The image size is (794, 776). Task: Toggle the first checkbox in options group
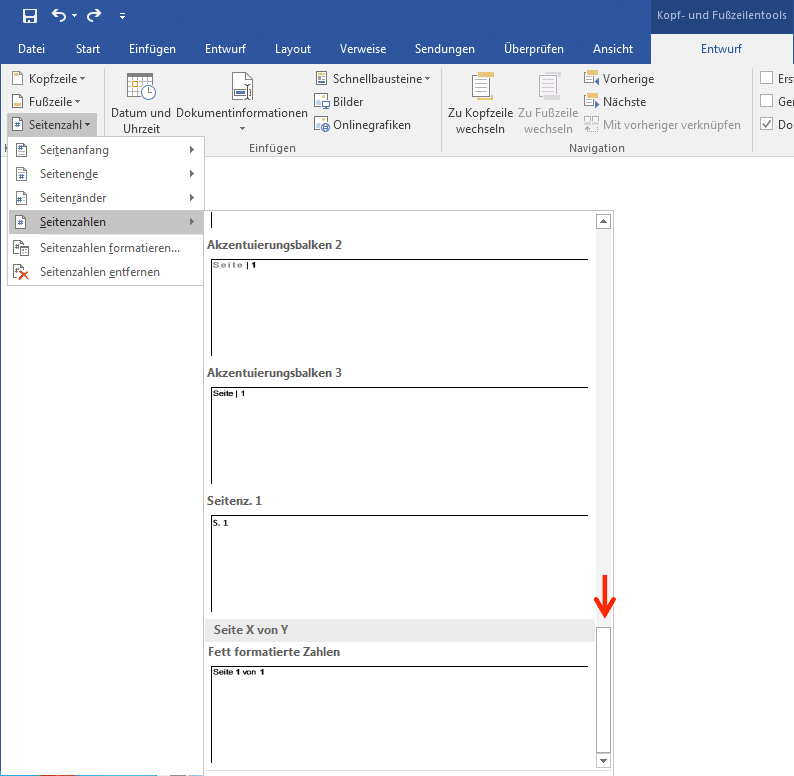pyautogui.click(x=767, y=78)
